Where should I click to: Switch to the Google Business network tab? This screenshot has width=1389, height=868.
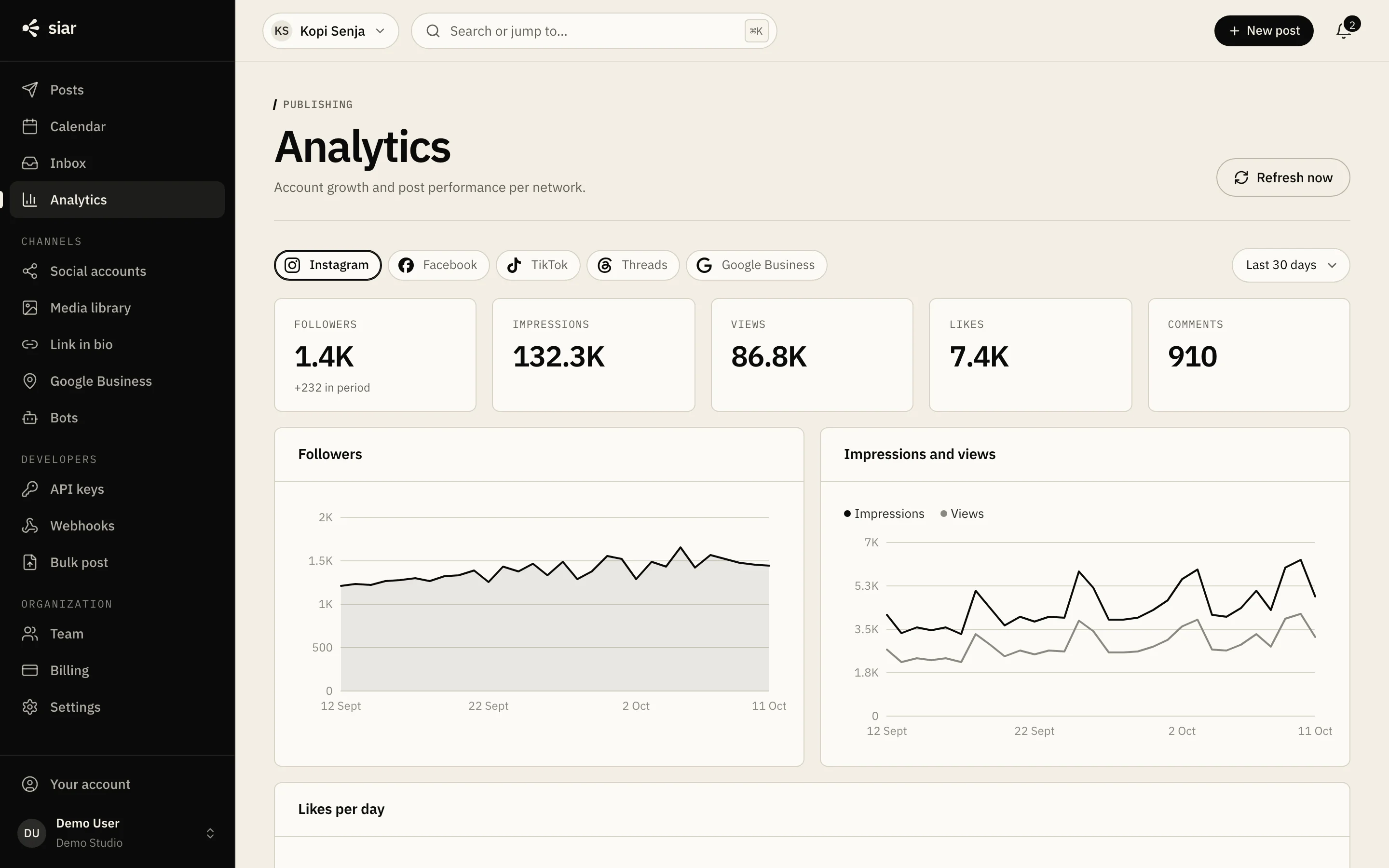click(x=757, y=265)
